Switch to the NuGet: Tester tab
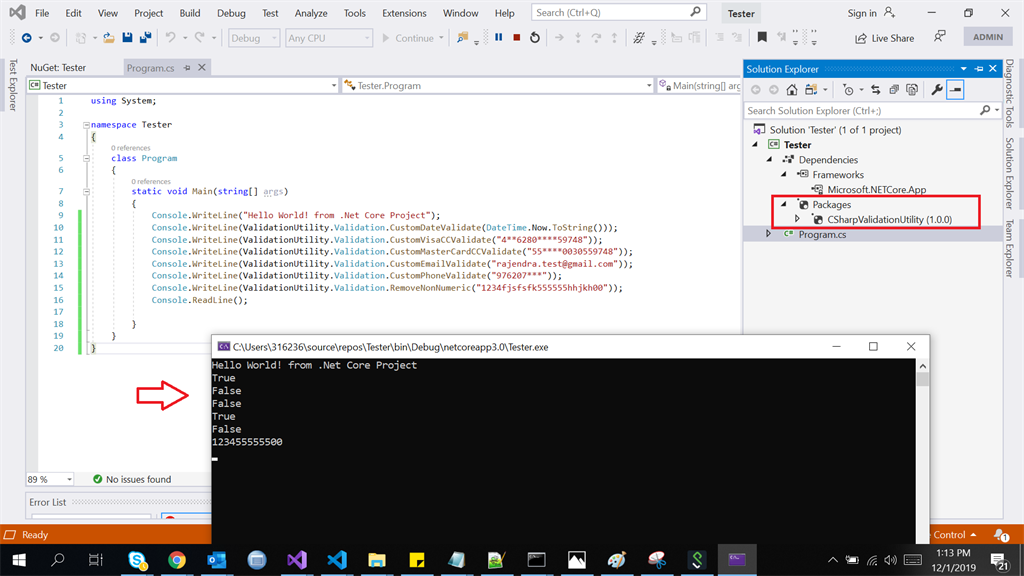Image resolution: width=1024 pixels, height=576 pixels. coord(58,68)
